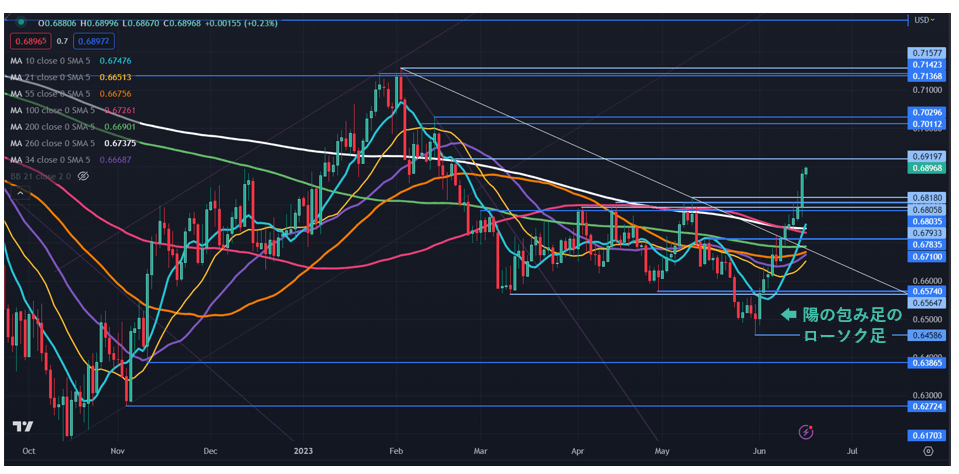Select the MA 10 close indicator legend
The height and width of the screenshot is (474, 959).
(71, 61)
